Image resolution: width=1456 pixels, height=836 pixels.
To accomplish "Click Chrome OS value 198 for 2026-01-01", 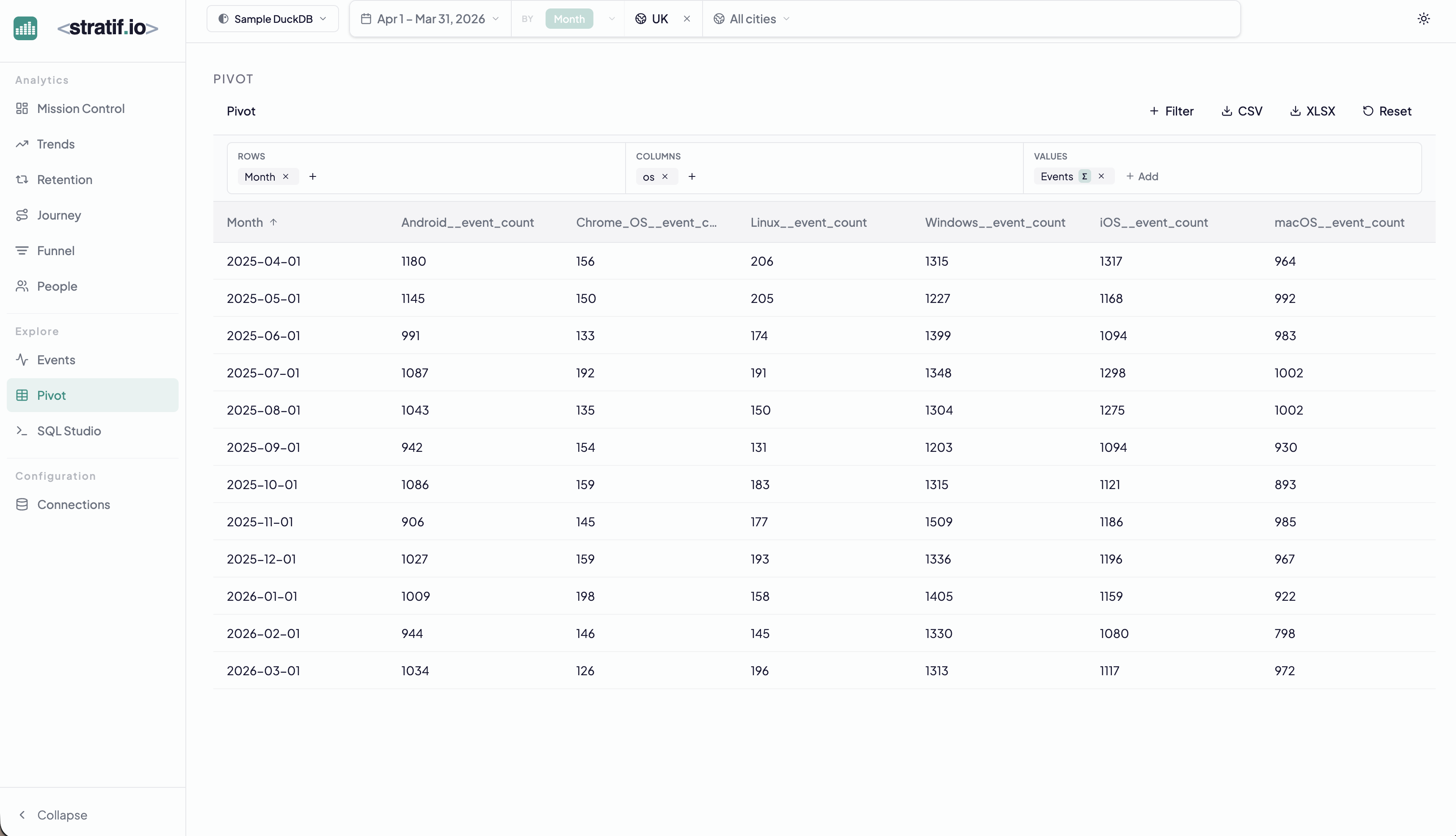I will click(x=585, y=597).
